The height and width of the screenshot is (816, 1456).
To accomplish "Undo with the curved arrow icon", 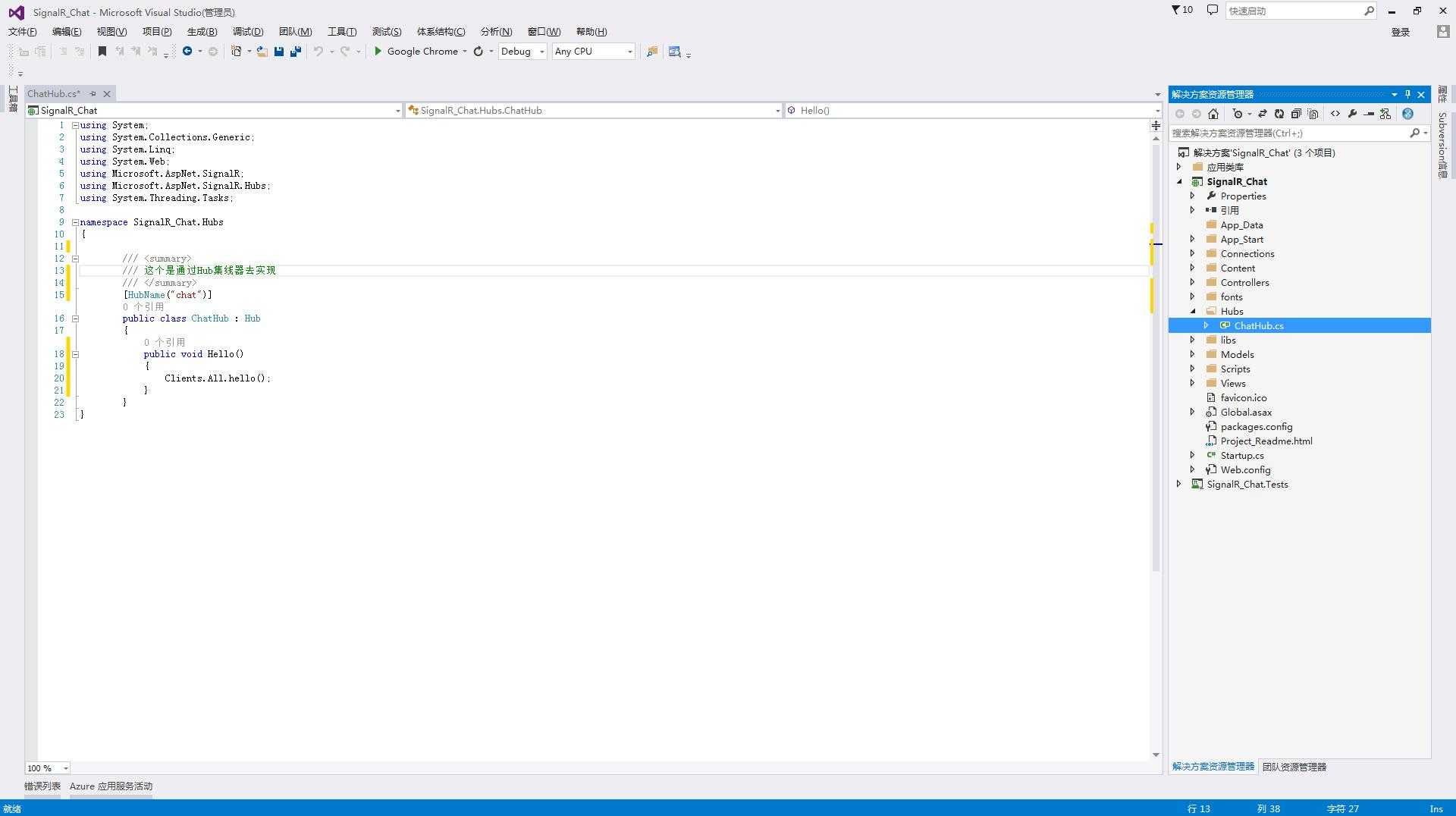I will click(x=318, y=52).
